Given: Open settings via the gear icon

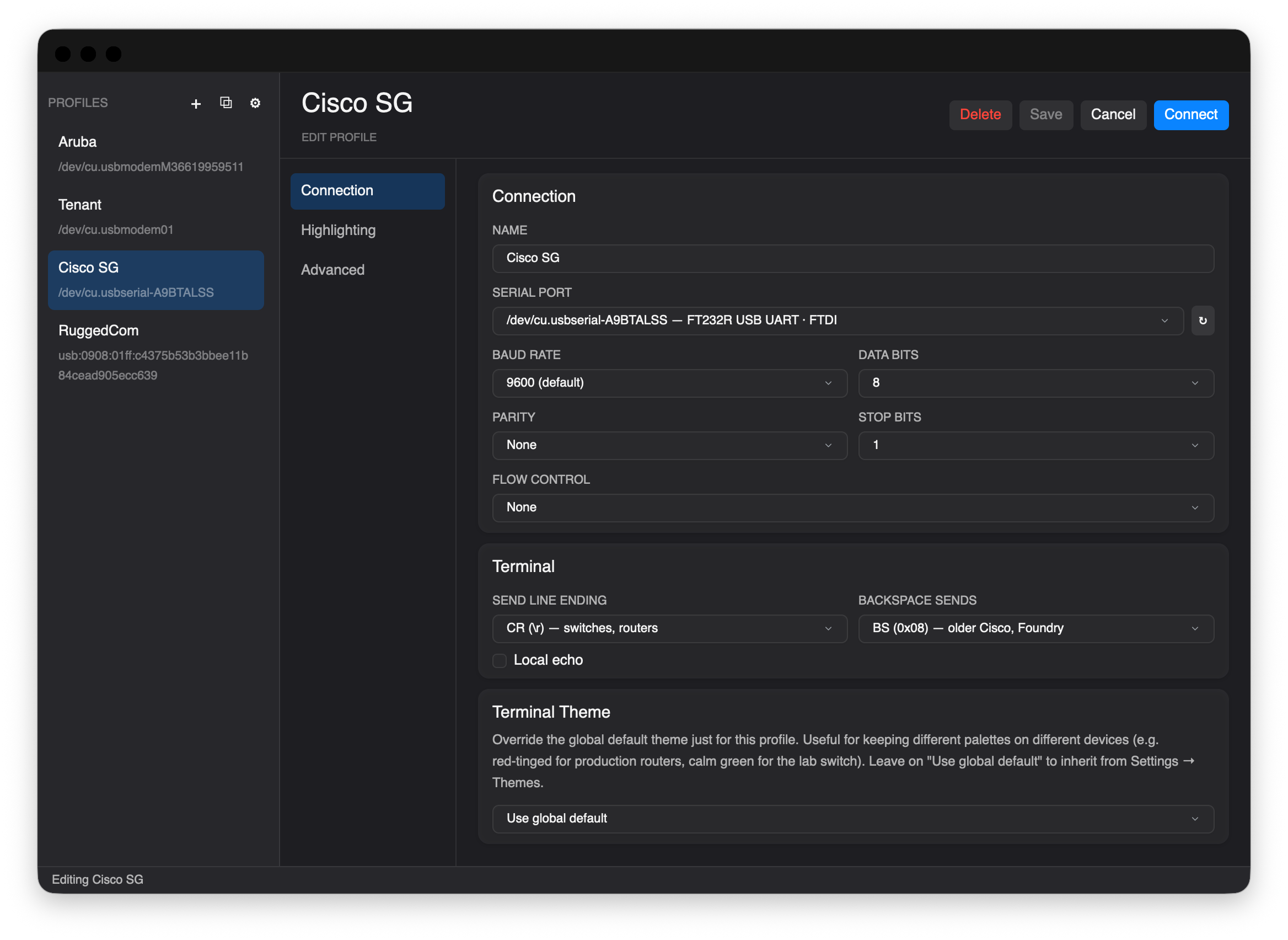Looking at the screenshot, I should point(255,103).
